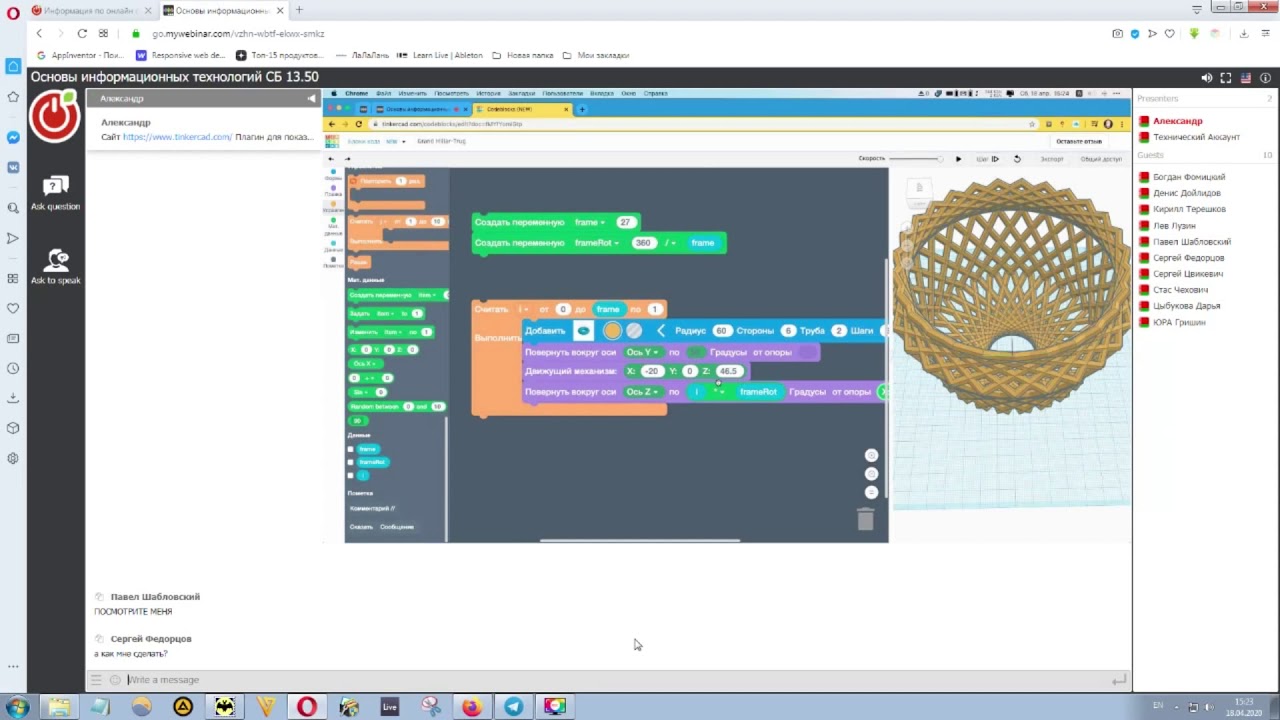Click send message arrow icon
Screen dimensions: 1280x720
(x=1119, y=680)
